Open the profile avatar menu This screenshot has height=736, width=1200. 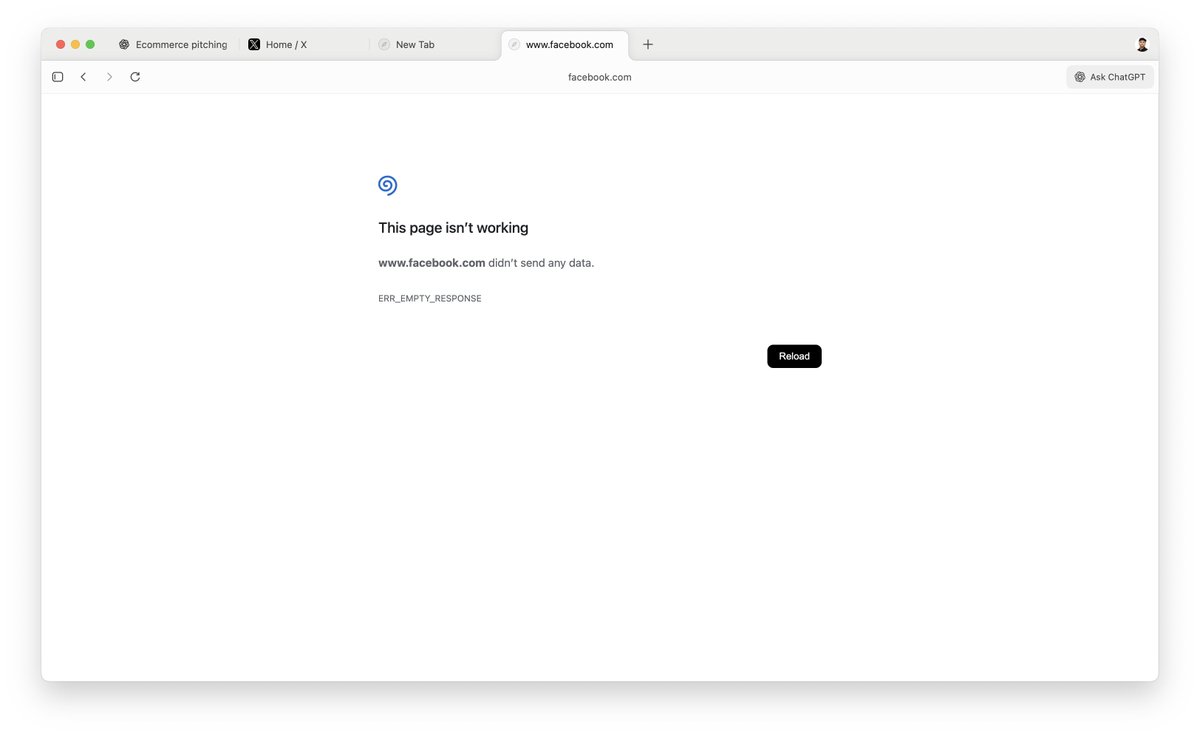(1142, 44)
